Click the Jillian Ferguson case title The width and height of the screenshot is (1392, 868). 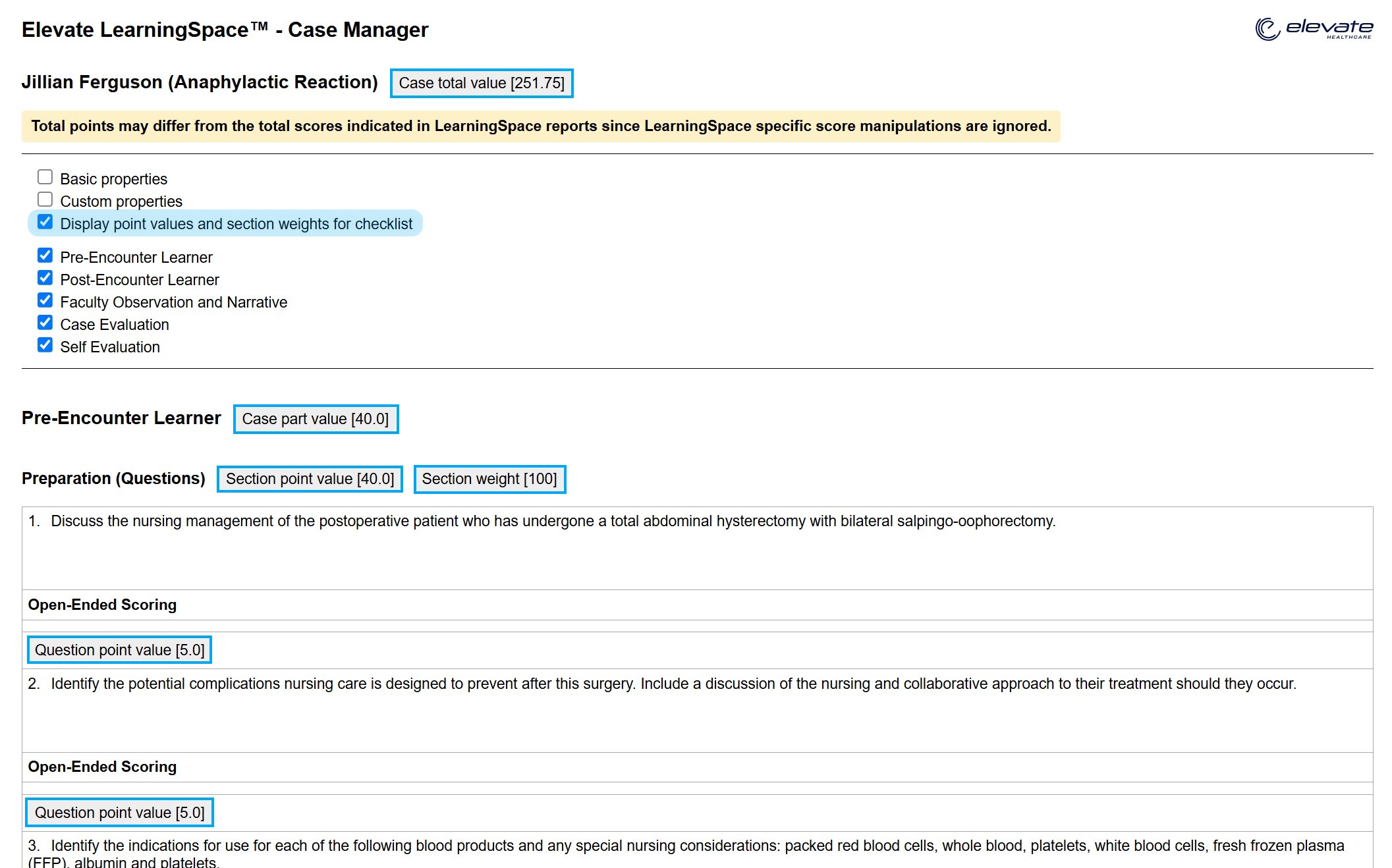[x=200, y=82]
